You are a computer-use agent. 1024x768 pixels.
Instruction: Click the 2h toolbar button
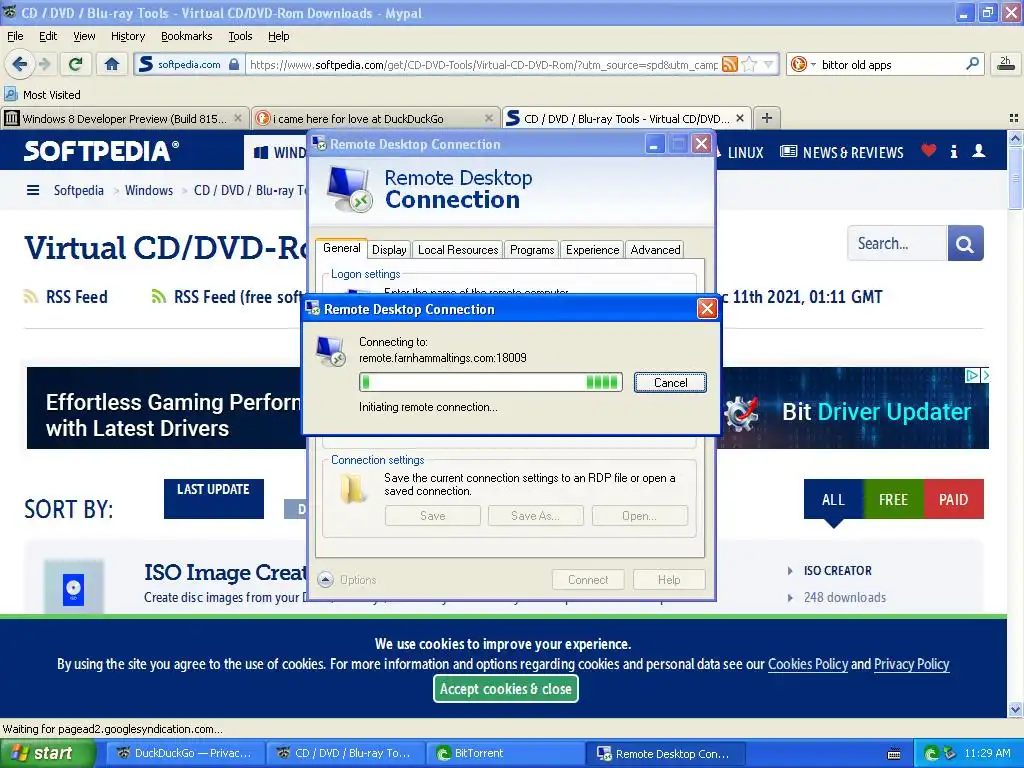[1006, 64]
